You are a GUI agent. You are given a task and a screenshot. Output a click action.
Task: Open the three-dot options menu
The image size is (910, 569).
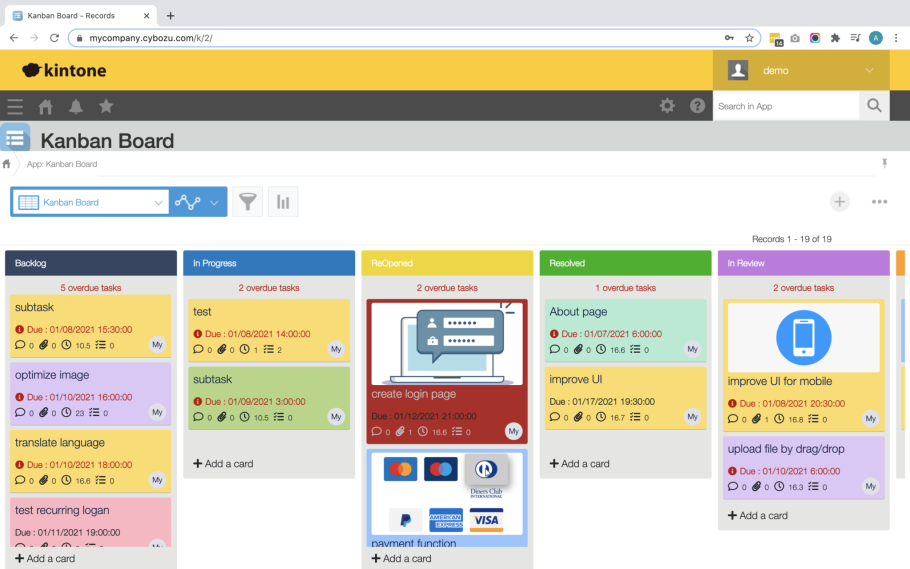(879, 202)
